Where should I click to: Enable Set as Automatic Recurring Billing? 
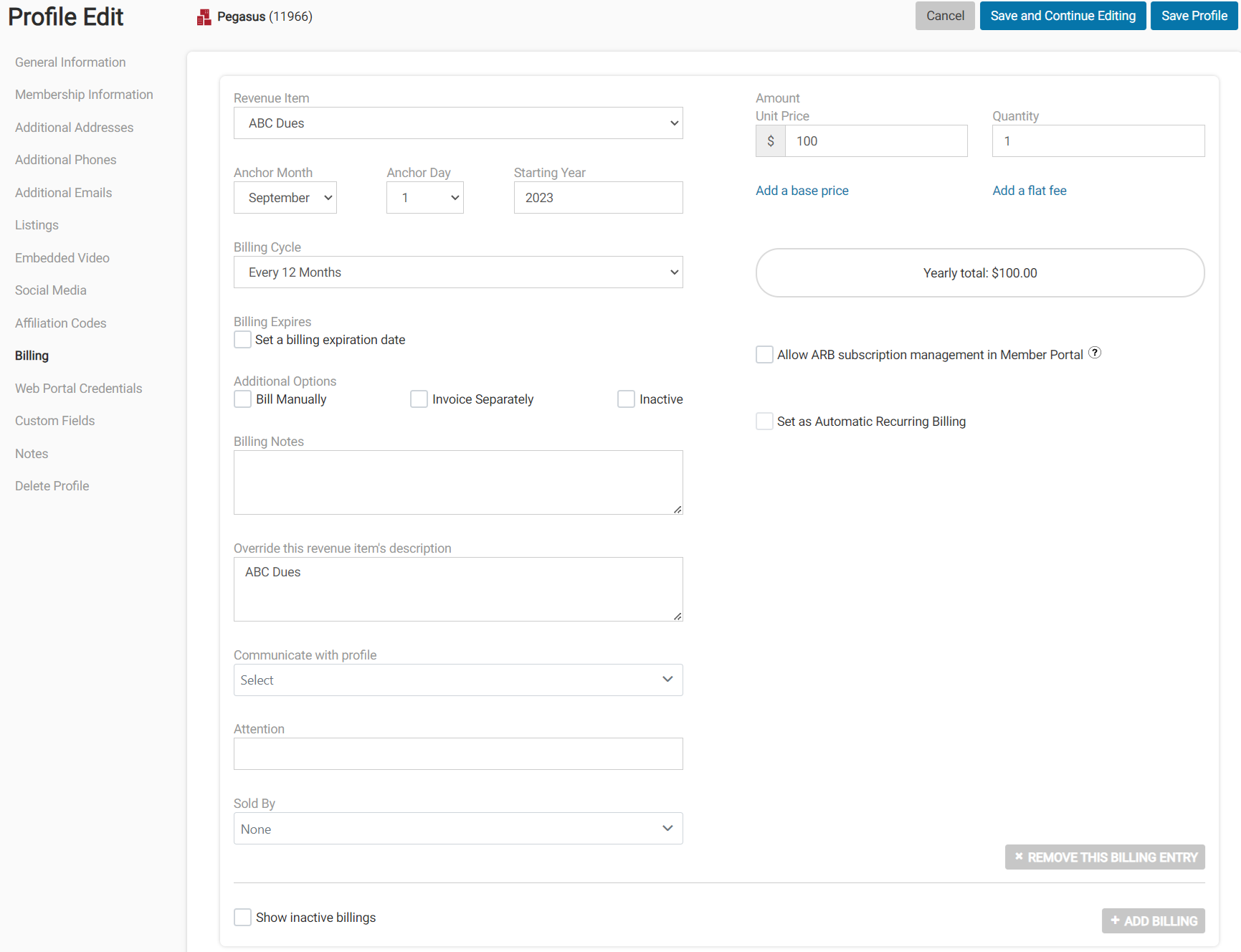[764, 421]
